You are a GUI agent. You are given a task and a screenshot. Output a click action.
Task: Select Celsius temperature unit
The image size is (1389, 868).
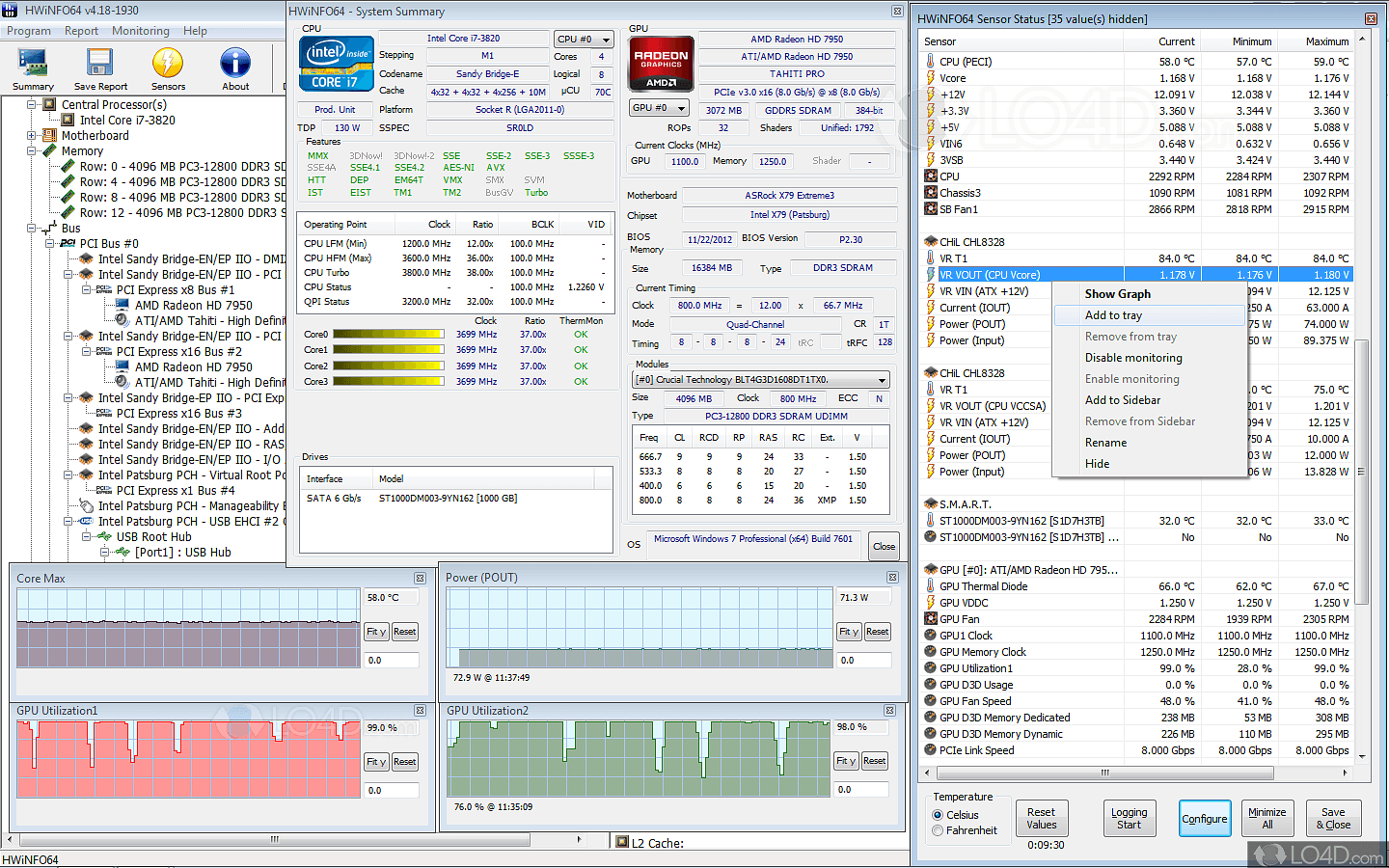938,815
